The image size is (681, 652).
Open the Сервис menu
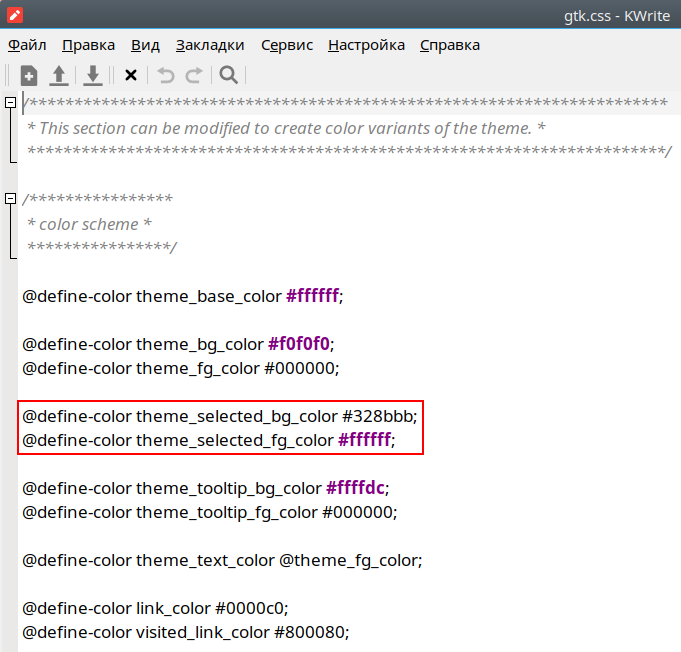(x=287, y=45)
